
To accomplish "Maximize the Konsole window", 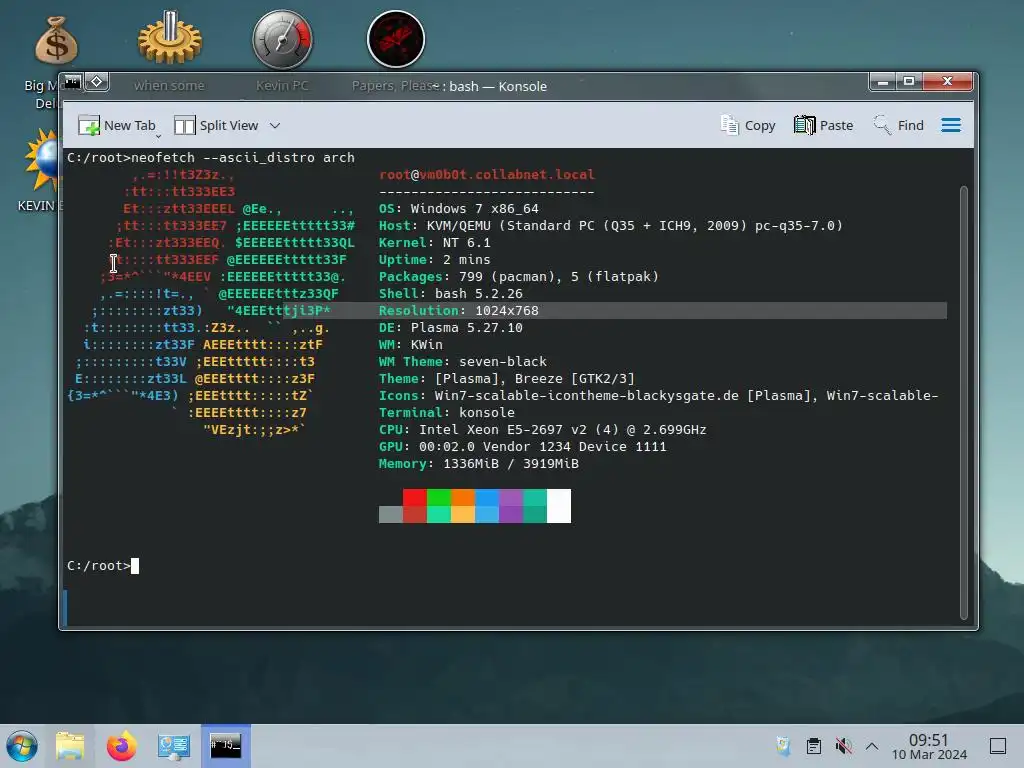I will tap(908, 82).
